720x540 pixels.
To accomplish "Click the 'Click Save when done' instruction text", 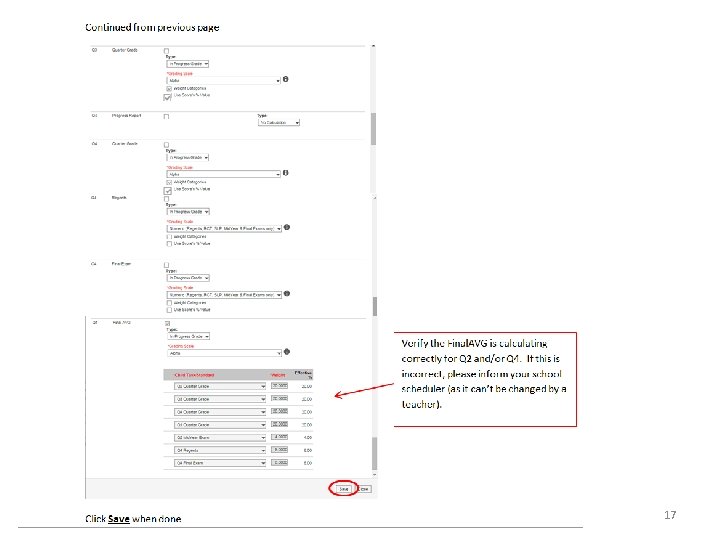I will point(133,519).
